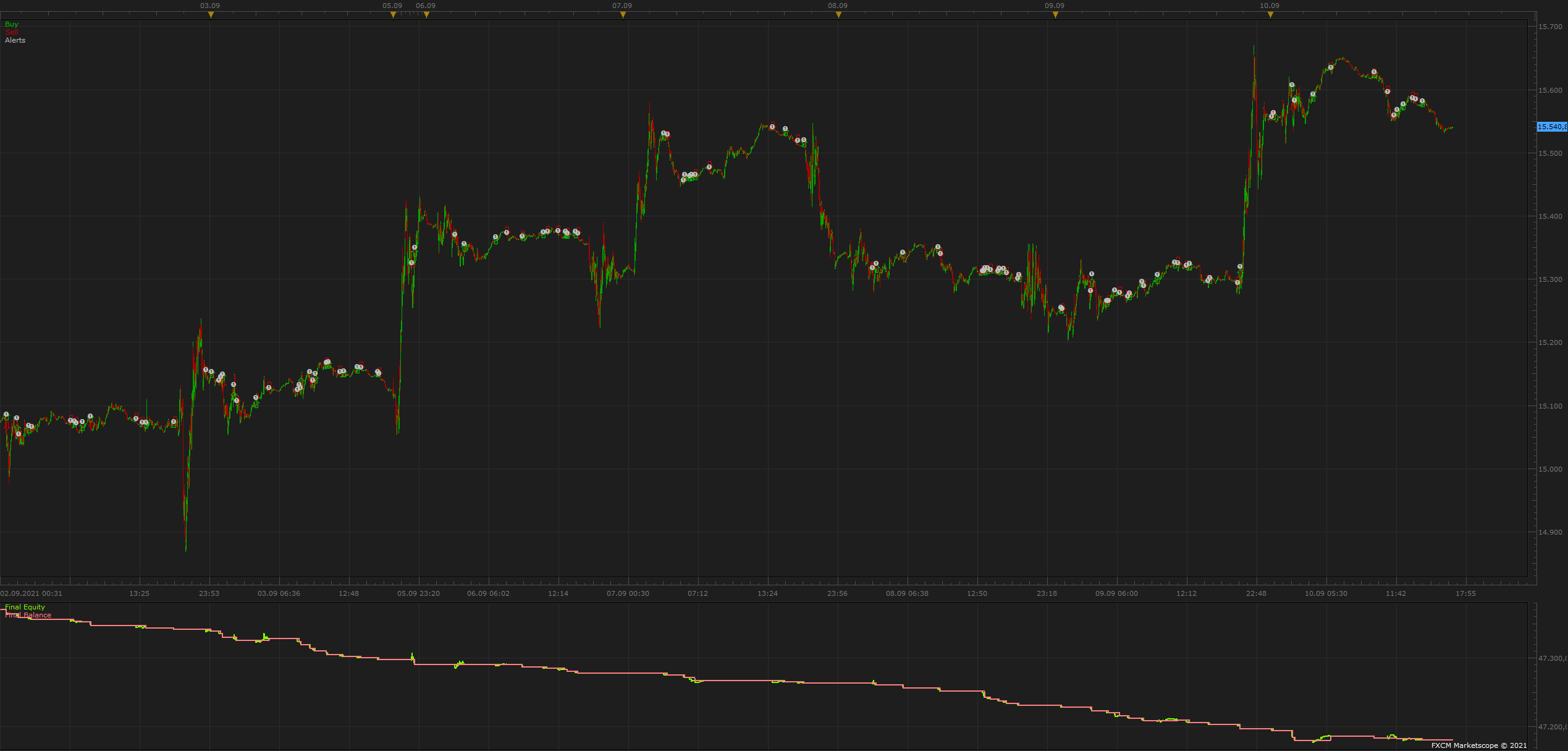Click the 13:25 time axis label
The image size is (1568, 751).
click(140, 593)
